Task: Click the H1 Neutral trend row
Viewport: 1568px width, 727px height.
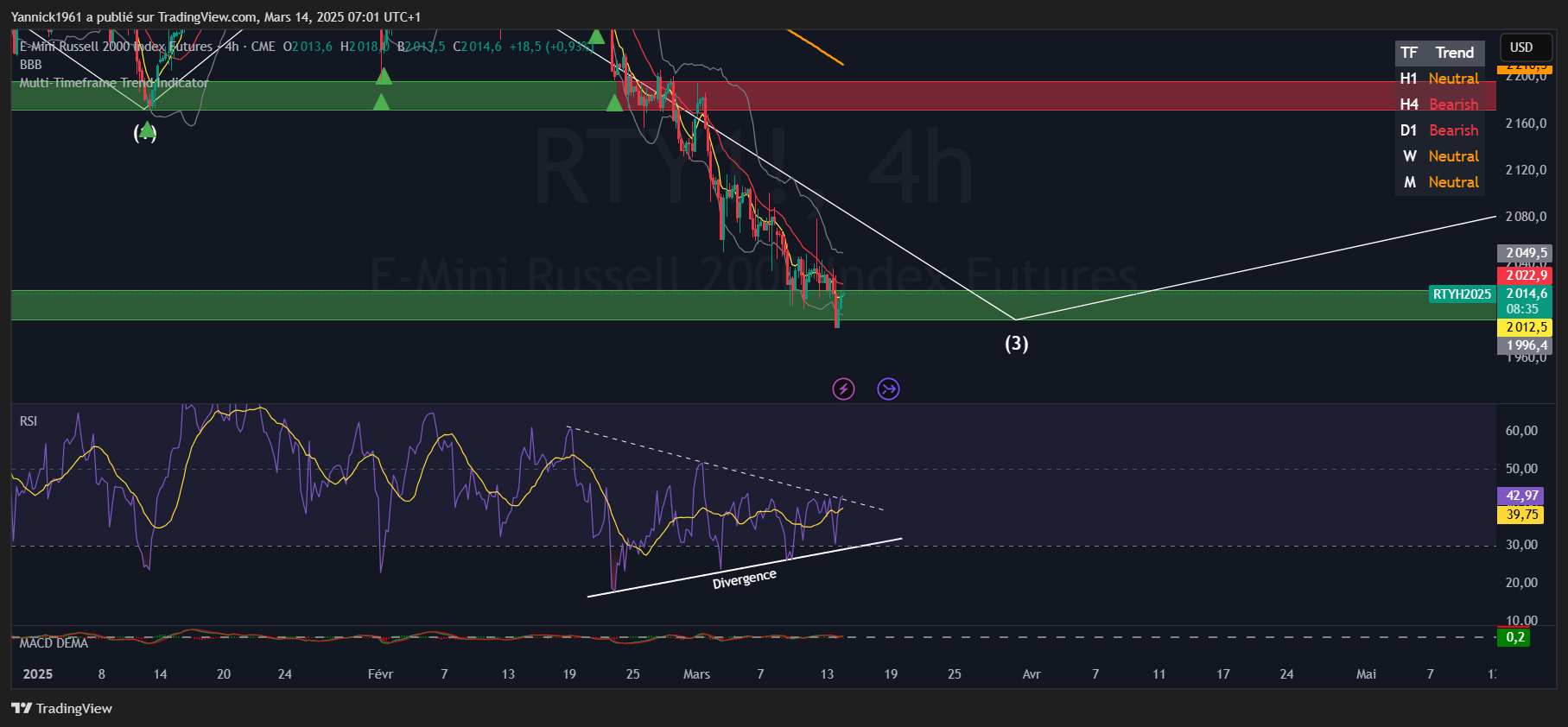Action: point(1439,79)
